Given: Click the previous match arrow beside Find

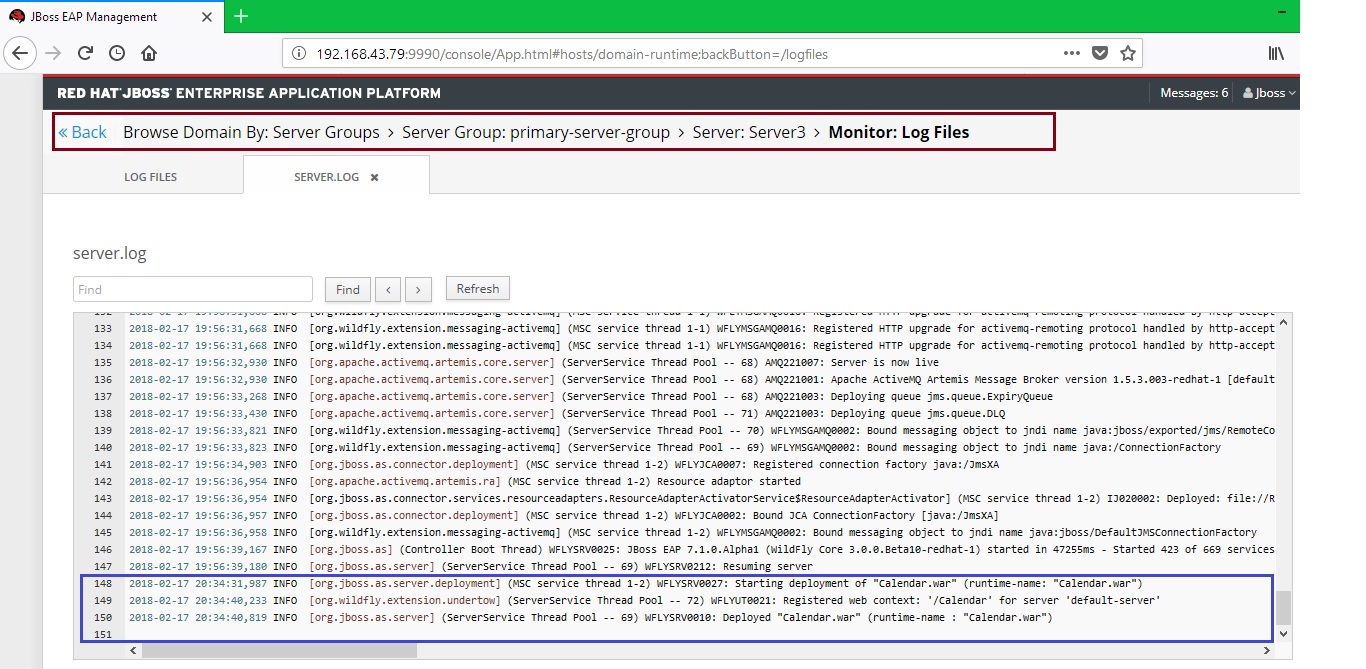Looking at the screenshot, I should point(388,289).
